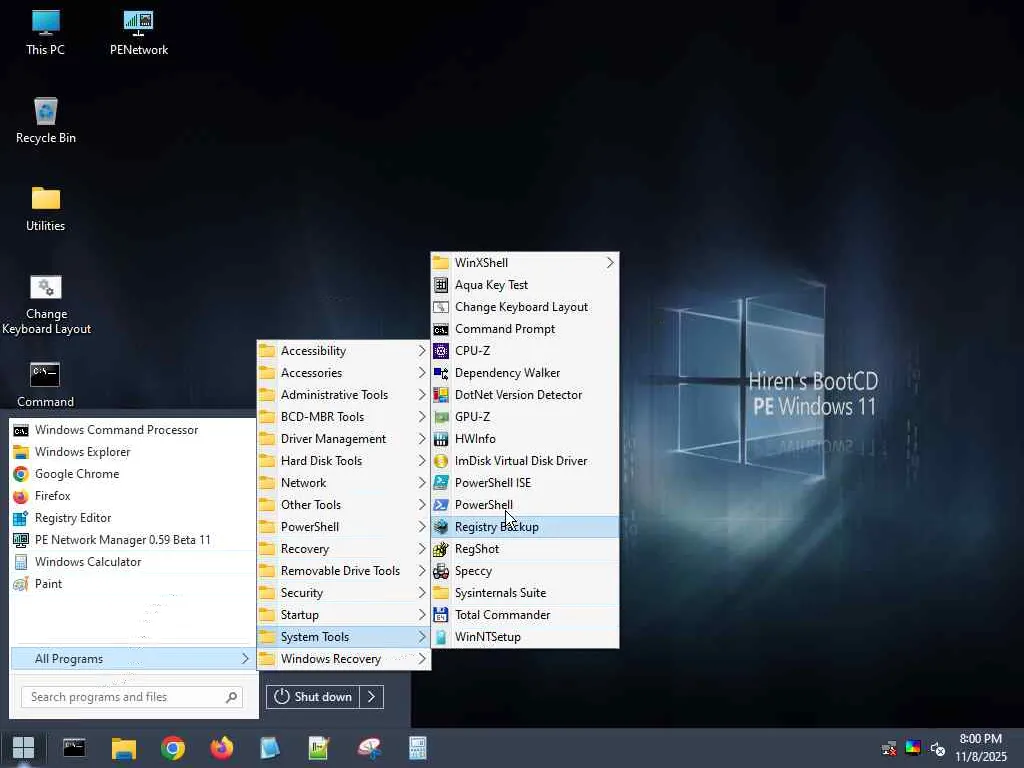This screenshot has width=1024, height=768.
Task: Open the Recycle Bin icon
Action: tap(46, 121)
